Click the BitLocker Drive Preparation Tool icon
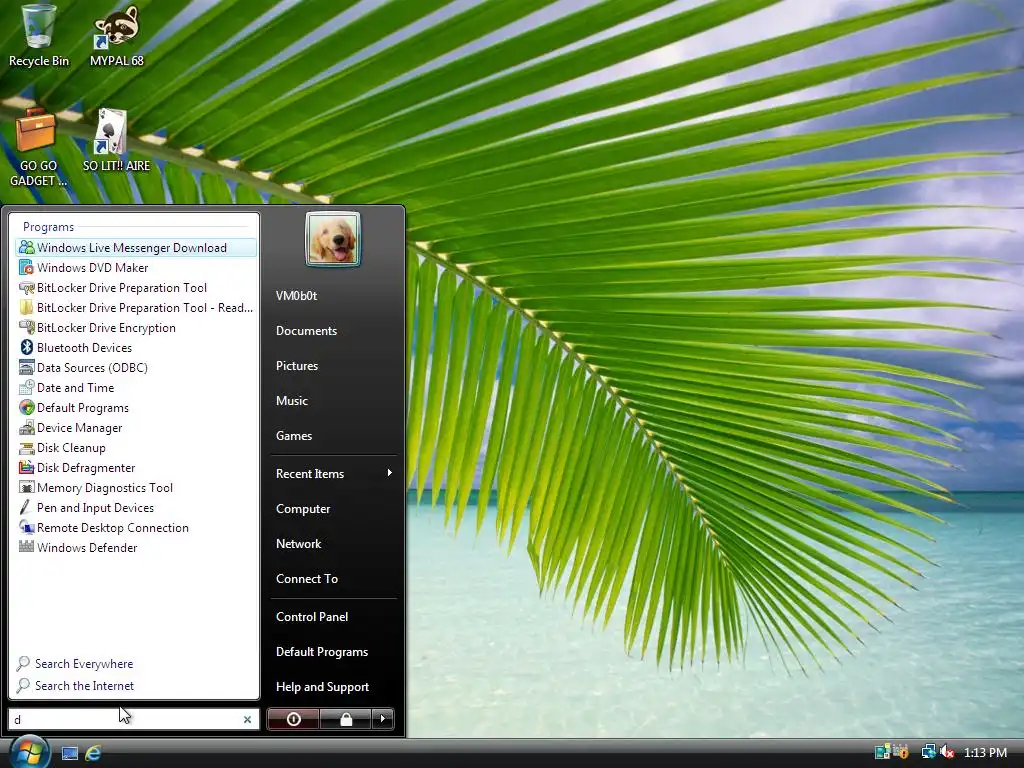The image size is (1024, 768). tap(26, 287)
